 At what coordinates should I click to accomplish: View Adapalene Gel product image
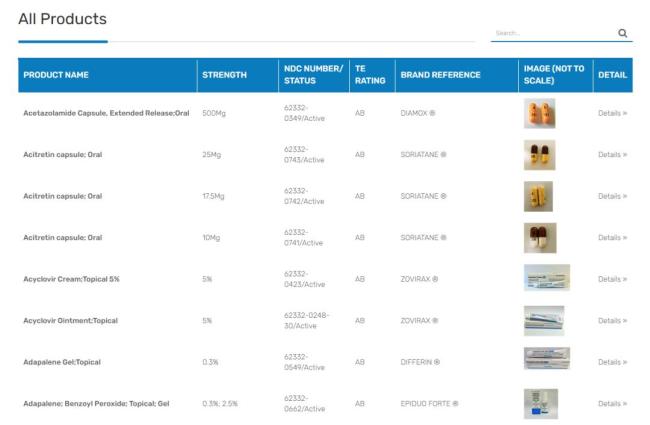(x=547, y=358)
